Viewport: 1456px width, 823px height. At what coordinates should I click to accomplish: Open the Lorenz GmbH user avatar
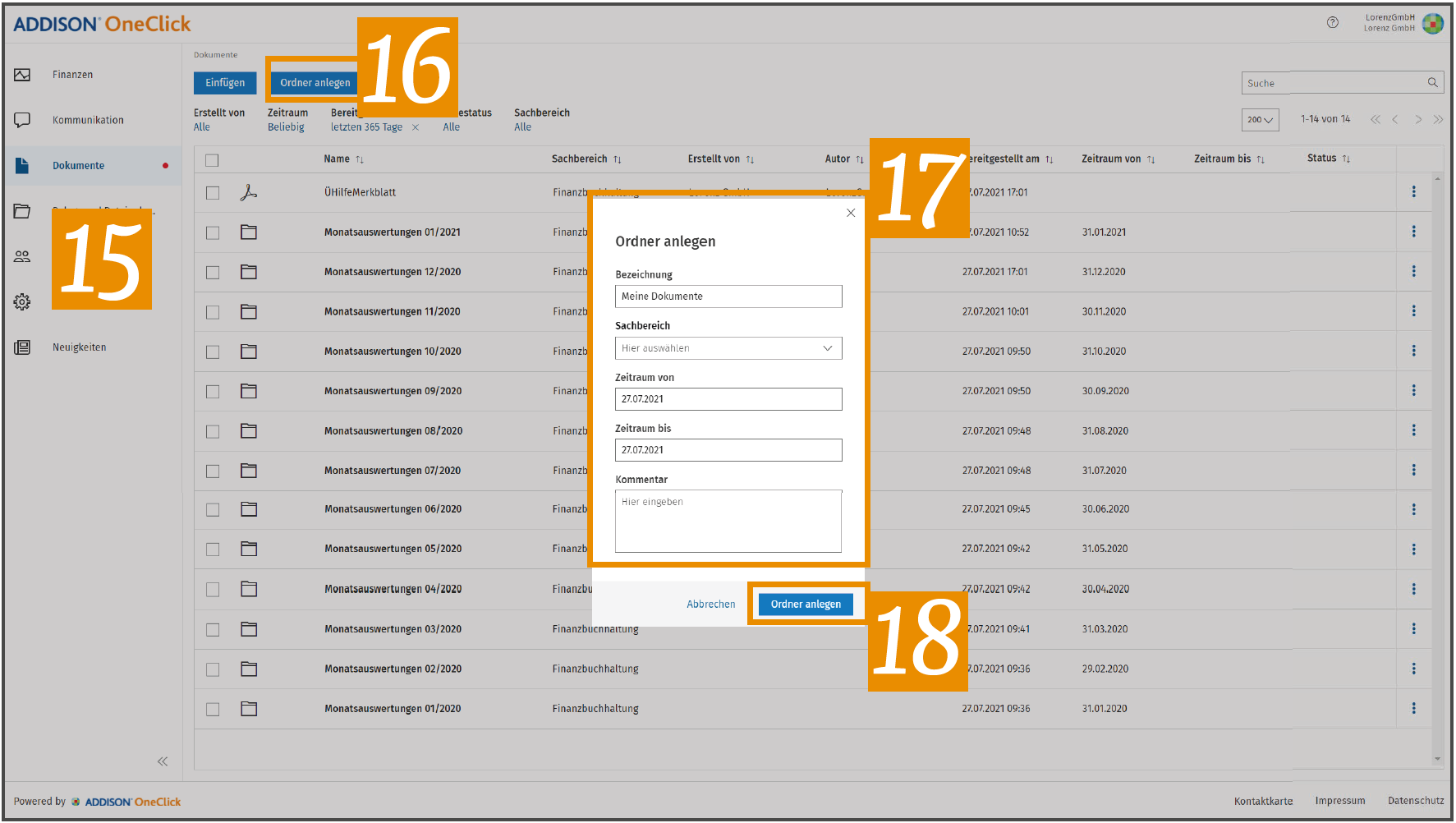pos(1433,23)
